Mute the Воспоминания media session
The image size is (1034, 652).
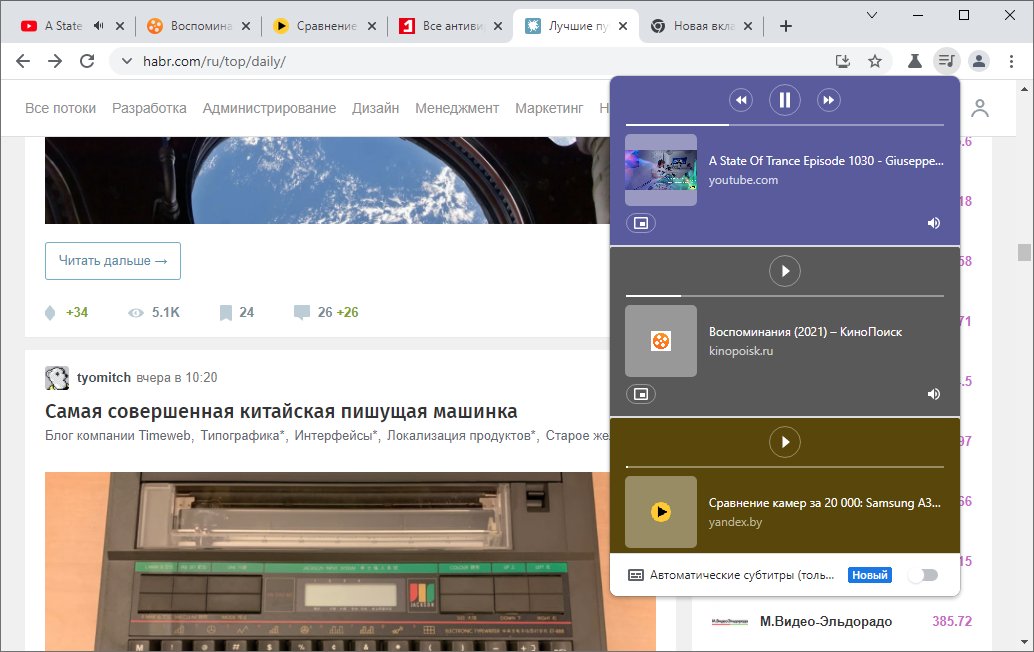tap(933, 394)
